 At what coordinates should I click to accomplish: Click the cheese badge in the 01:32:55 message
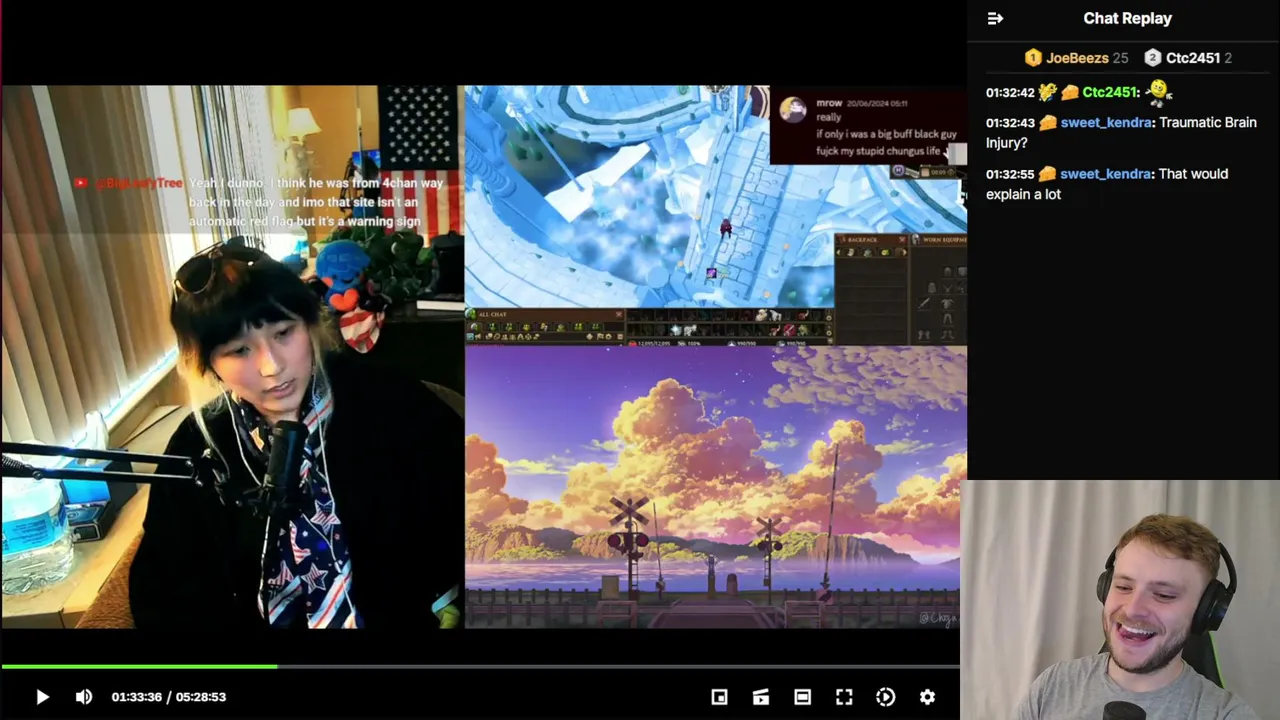pyautogui.click(x=1048, y=174)
